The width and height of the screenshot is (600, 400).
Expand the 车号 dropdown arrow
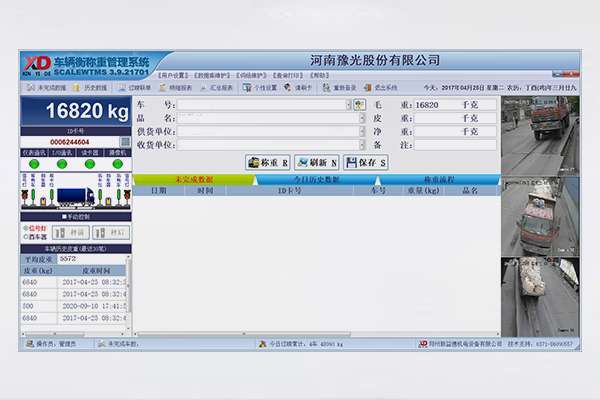click(349, 105)
